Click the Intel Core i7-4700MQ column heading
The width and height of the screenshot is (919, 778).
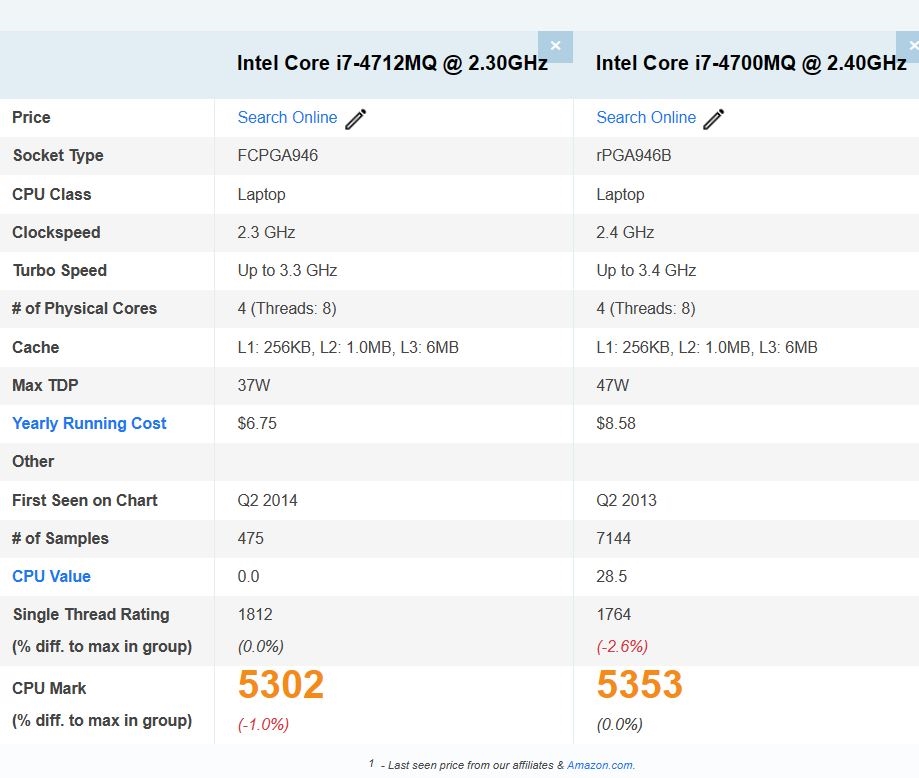click(x=751, y=63)
